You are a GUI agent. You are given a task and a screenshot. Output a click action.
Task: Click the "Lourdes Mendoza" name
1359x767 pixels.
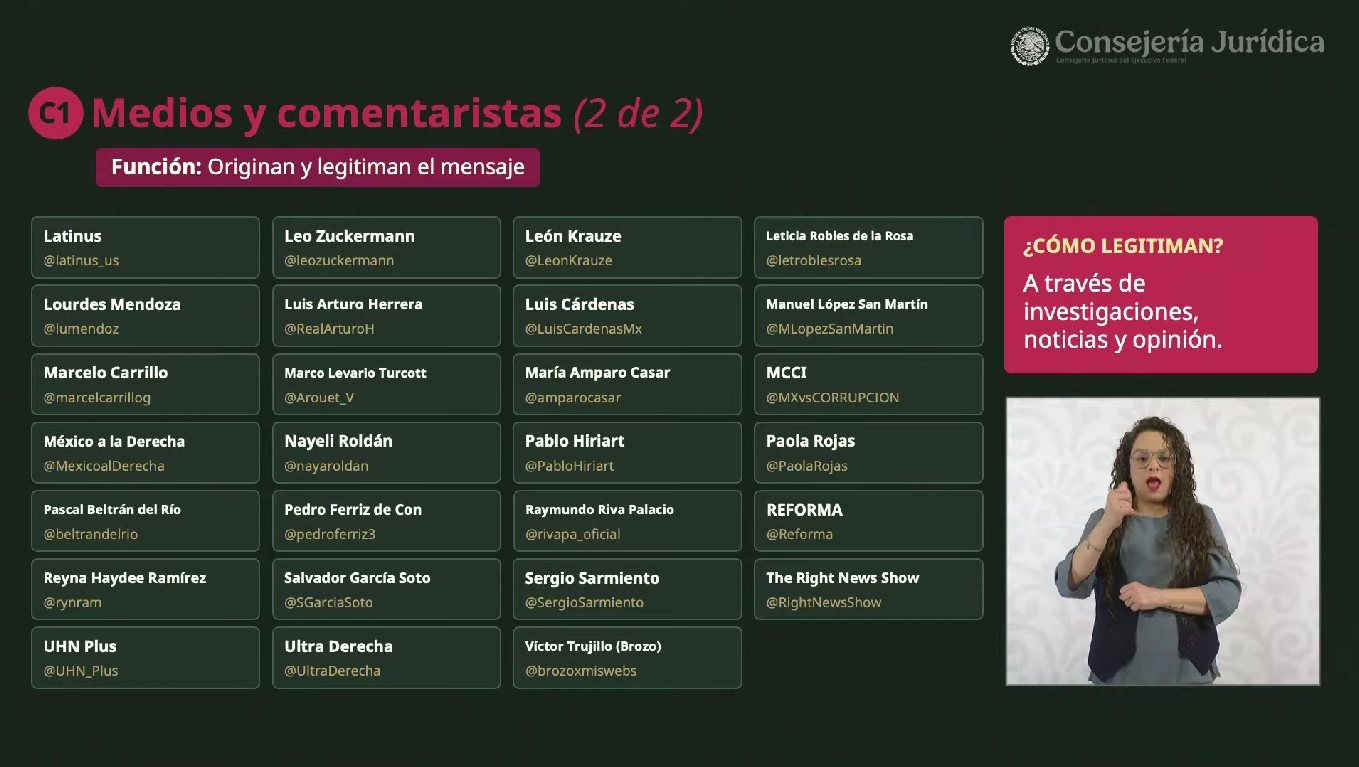112,304
